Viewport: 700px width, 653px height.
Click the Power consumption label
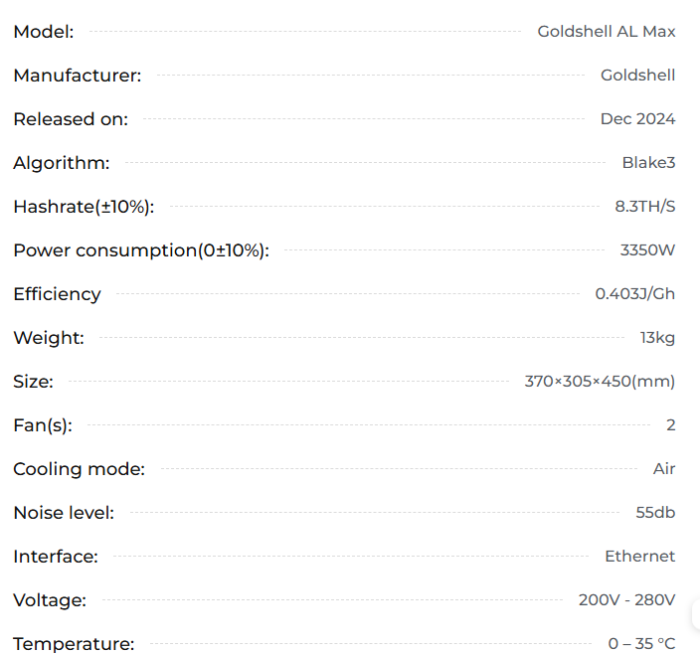[x=141, y=250]
